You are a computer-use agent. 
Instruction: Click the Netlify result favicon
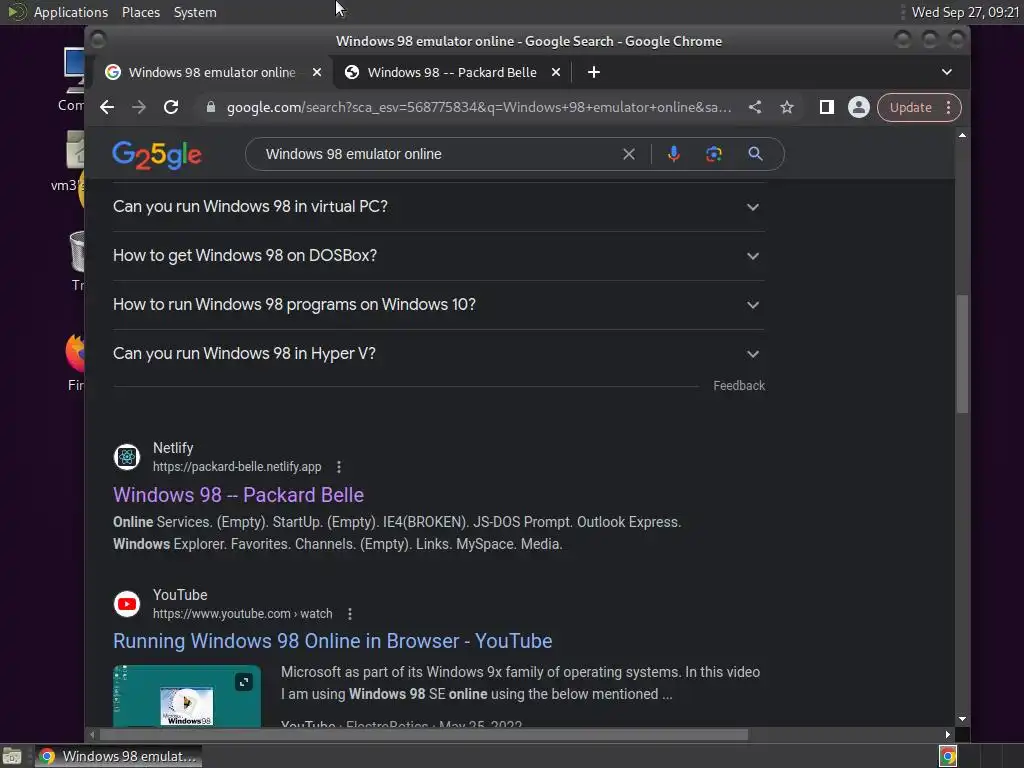tap(127, 456)
